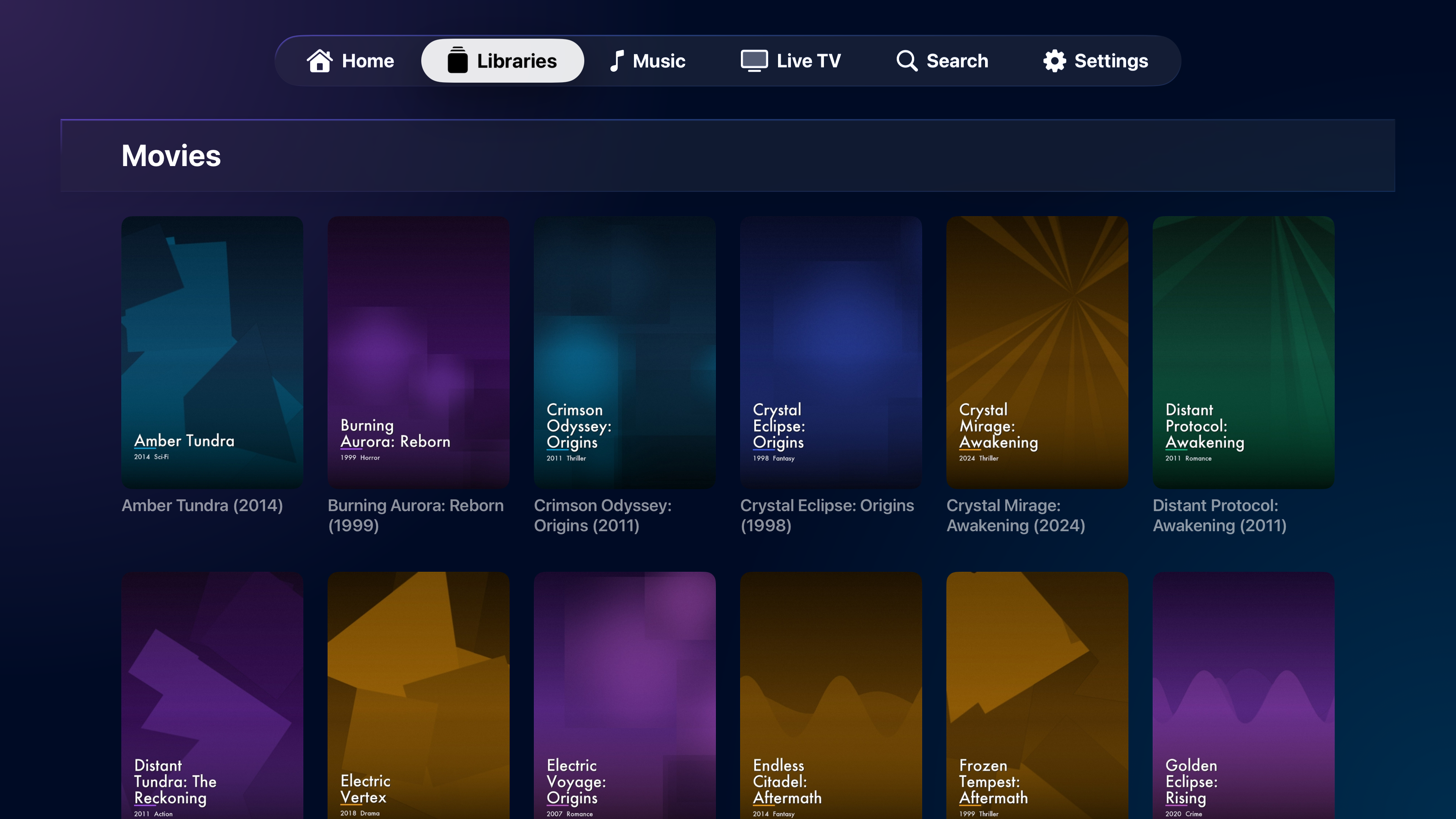Open the Amber Tundra poster
The width and height of the screenshot is (1456, 819).
212,352
